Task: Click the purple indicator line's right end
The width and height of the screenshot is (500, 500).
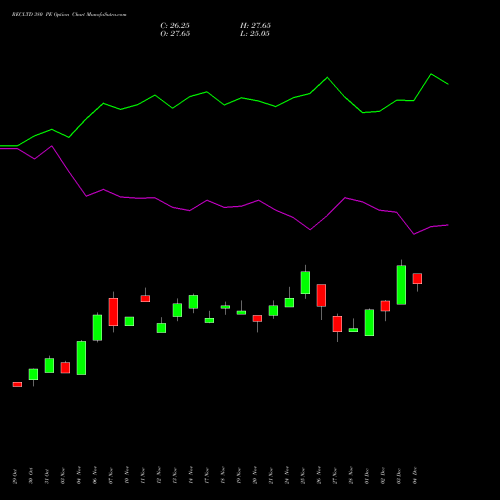Action: 448,225
